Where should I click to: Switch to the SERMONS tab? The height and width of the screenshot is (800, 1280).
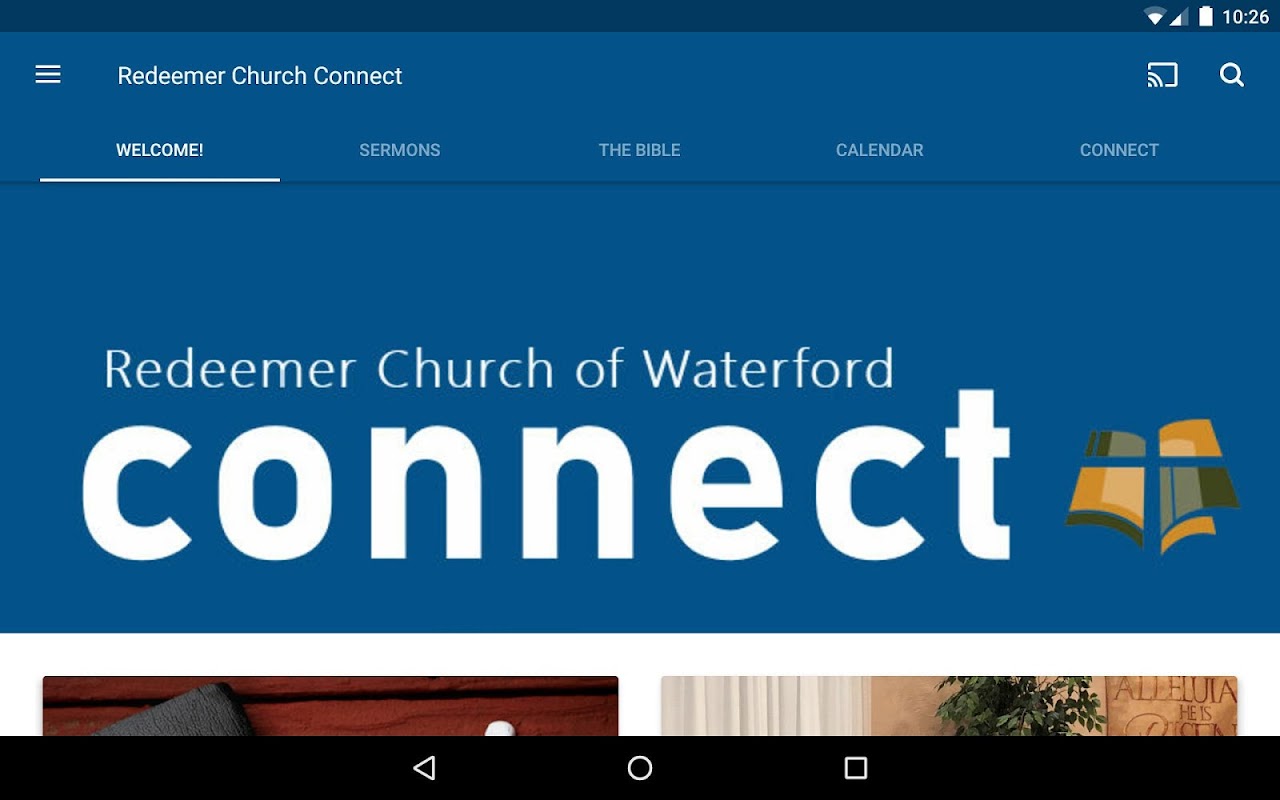pyautogui.click(x=400, y=150)
